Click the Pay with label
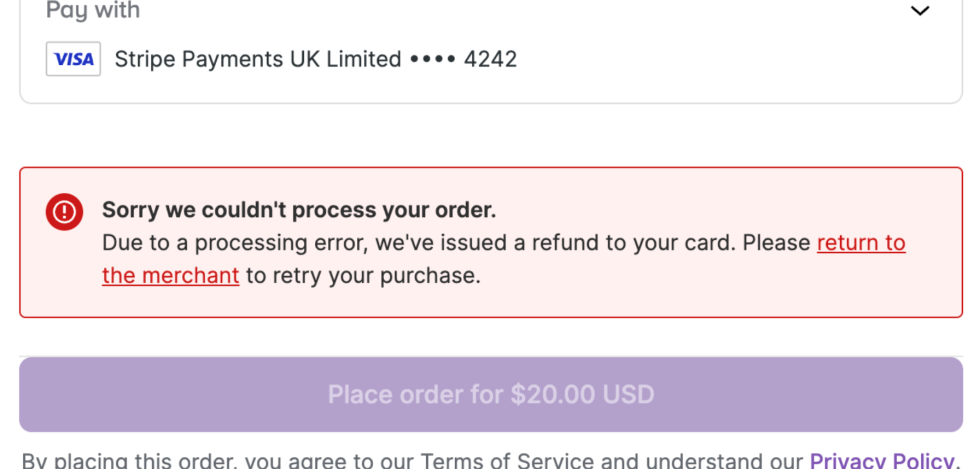Image resolution: width=980 pixels, height=469 pixels. (93, 11)
